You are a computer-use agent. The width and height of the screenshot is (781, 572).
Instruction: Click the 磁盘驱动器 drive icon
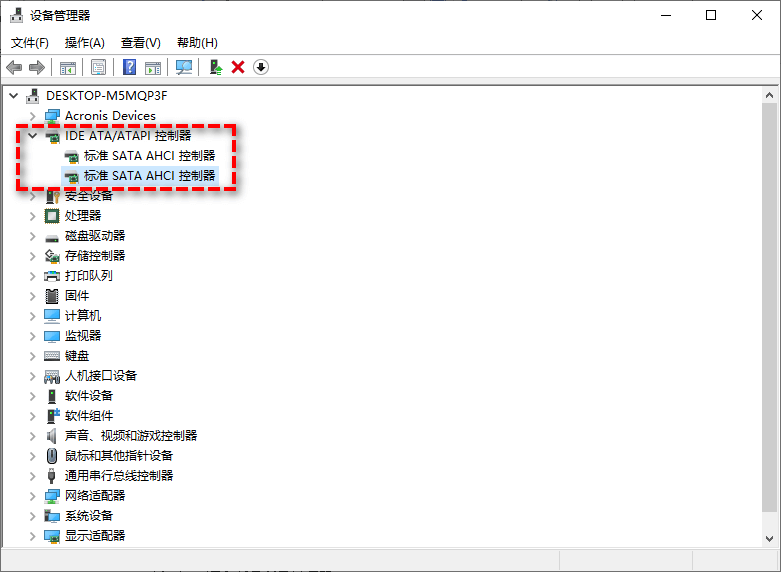click(x=52, y=237)
